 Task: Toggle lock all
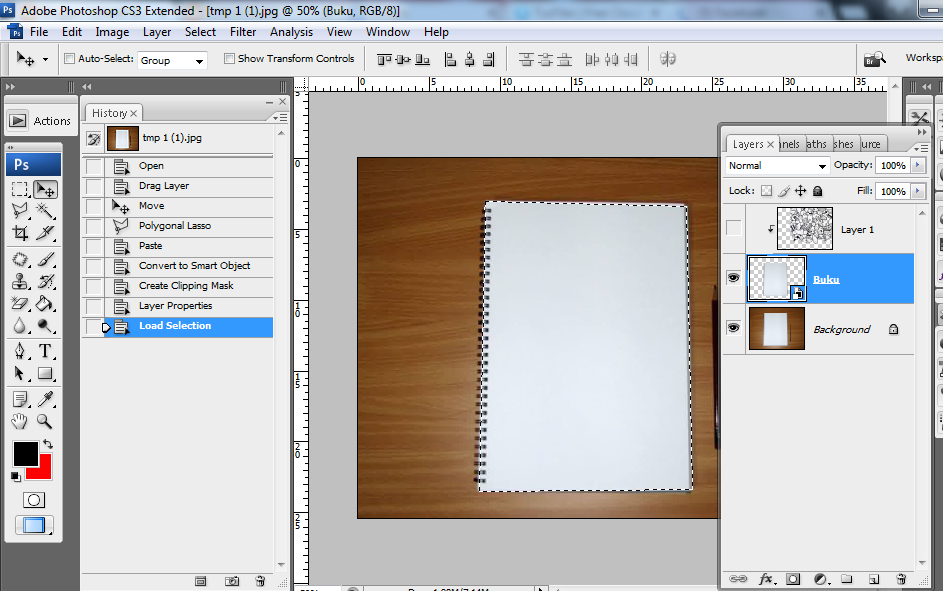[817, 191]
